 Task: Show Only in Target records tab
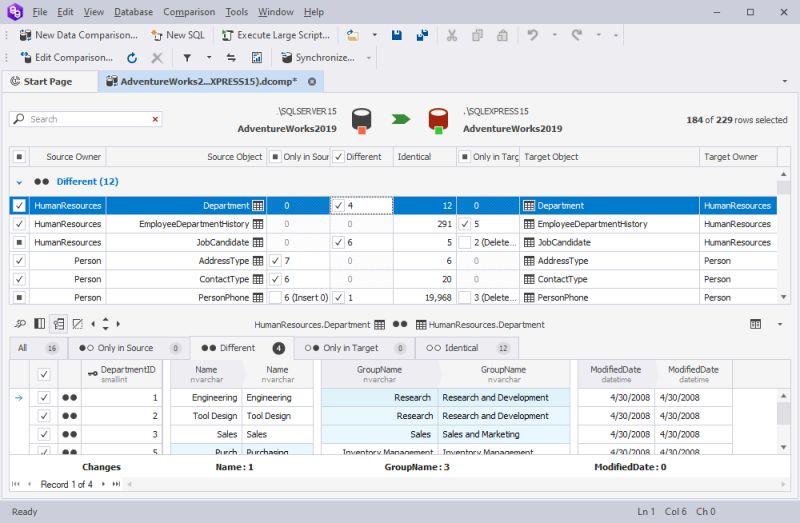(354, 348)
